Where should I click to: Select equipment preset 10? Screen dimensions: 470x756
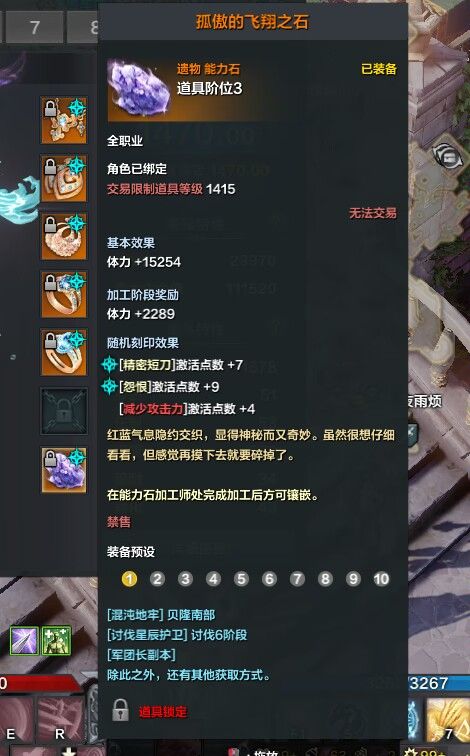coord(381,579)
